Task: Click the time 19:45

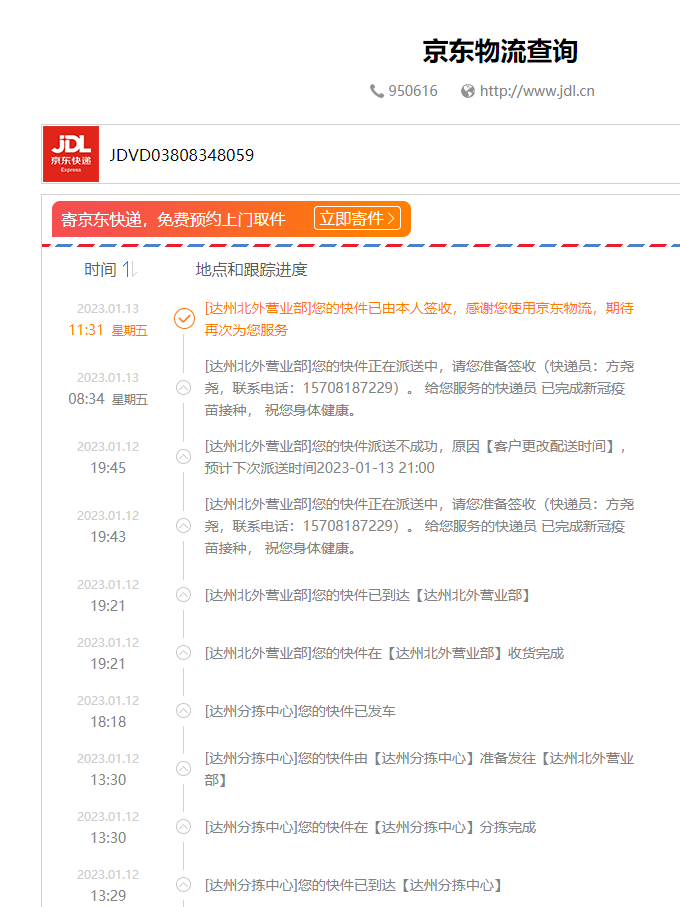Action: tap(108, 468)
